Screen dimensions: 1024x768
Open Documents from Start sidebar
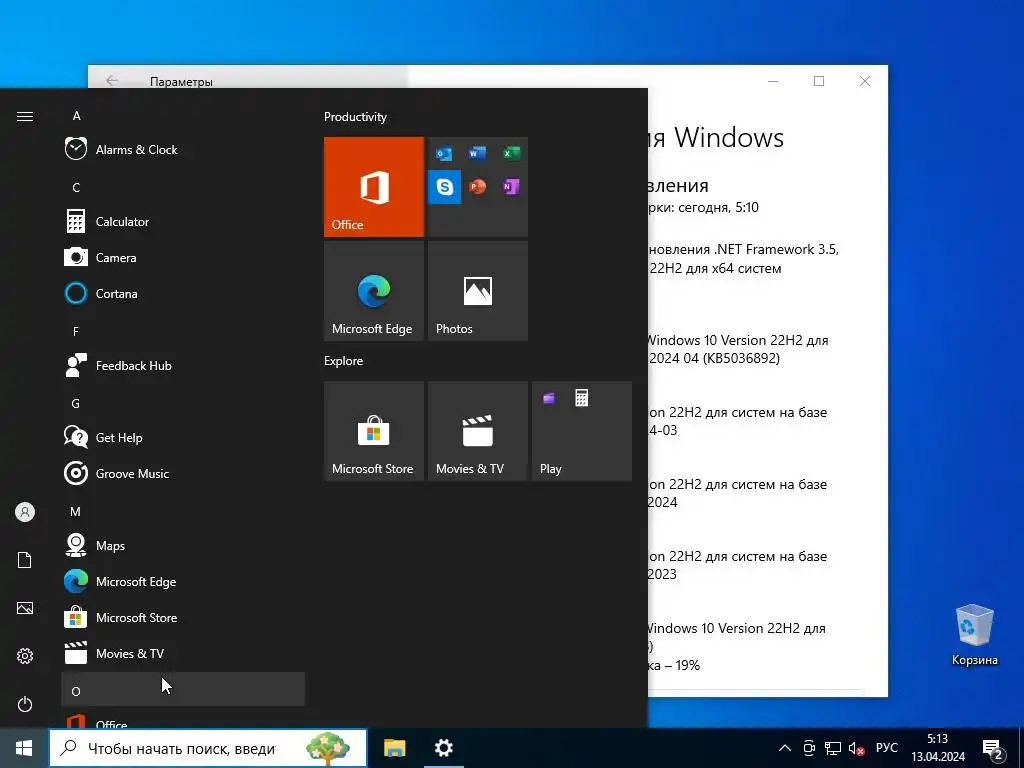click(x=25, y=560)
